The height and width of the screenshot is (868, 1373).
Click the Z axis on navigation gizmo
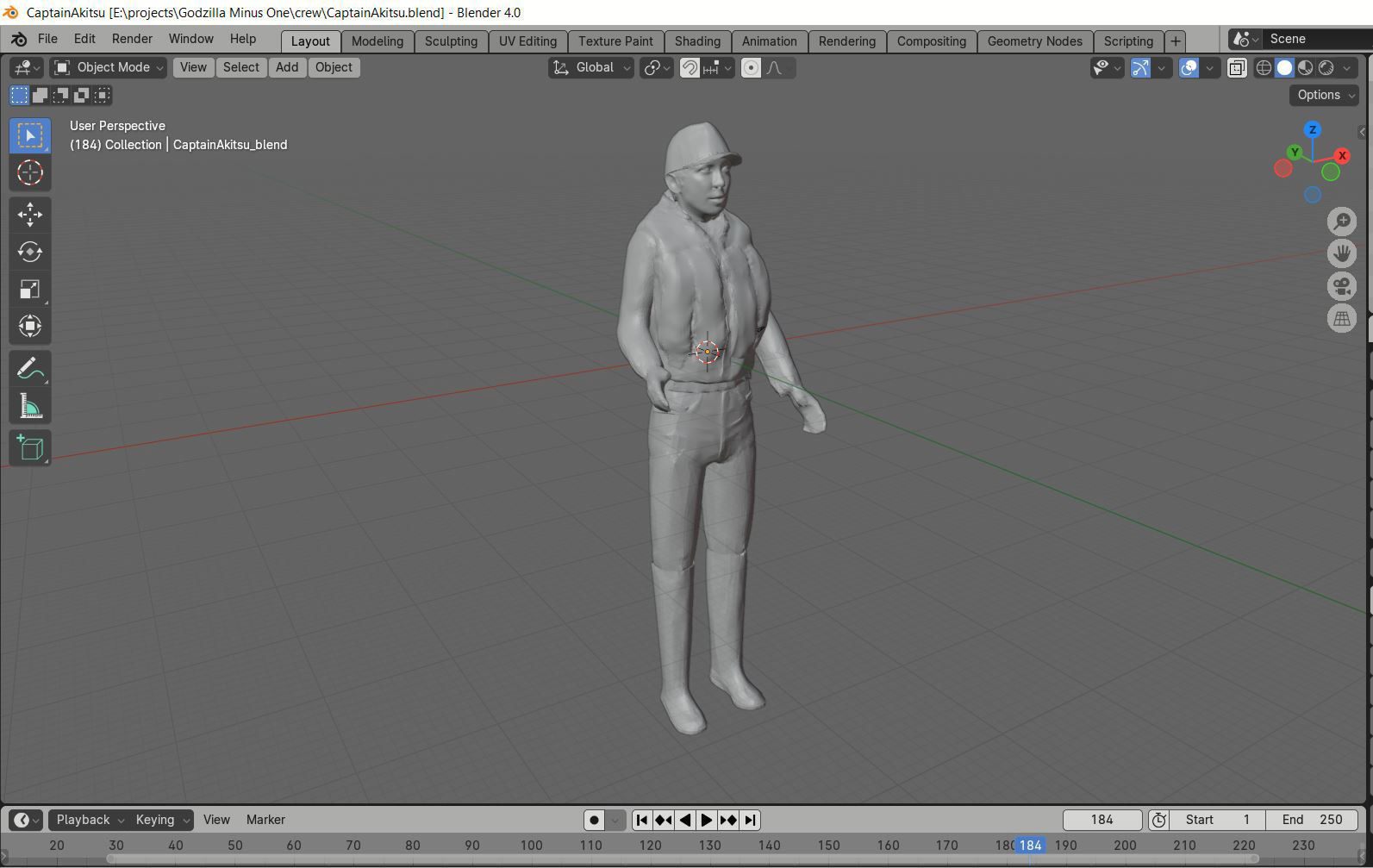pyautogui.click(x=1313, y=129)
